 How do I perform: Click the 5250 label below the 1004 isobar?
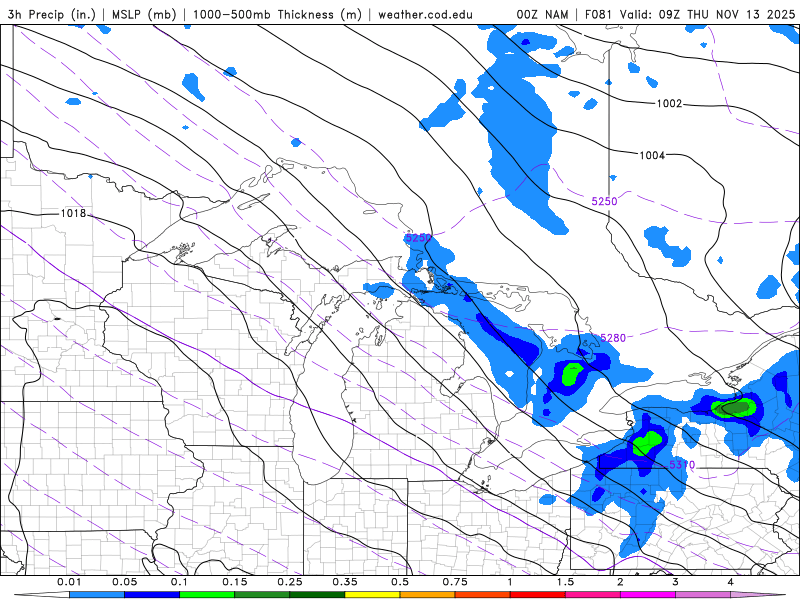point(604,202)
